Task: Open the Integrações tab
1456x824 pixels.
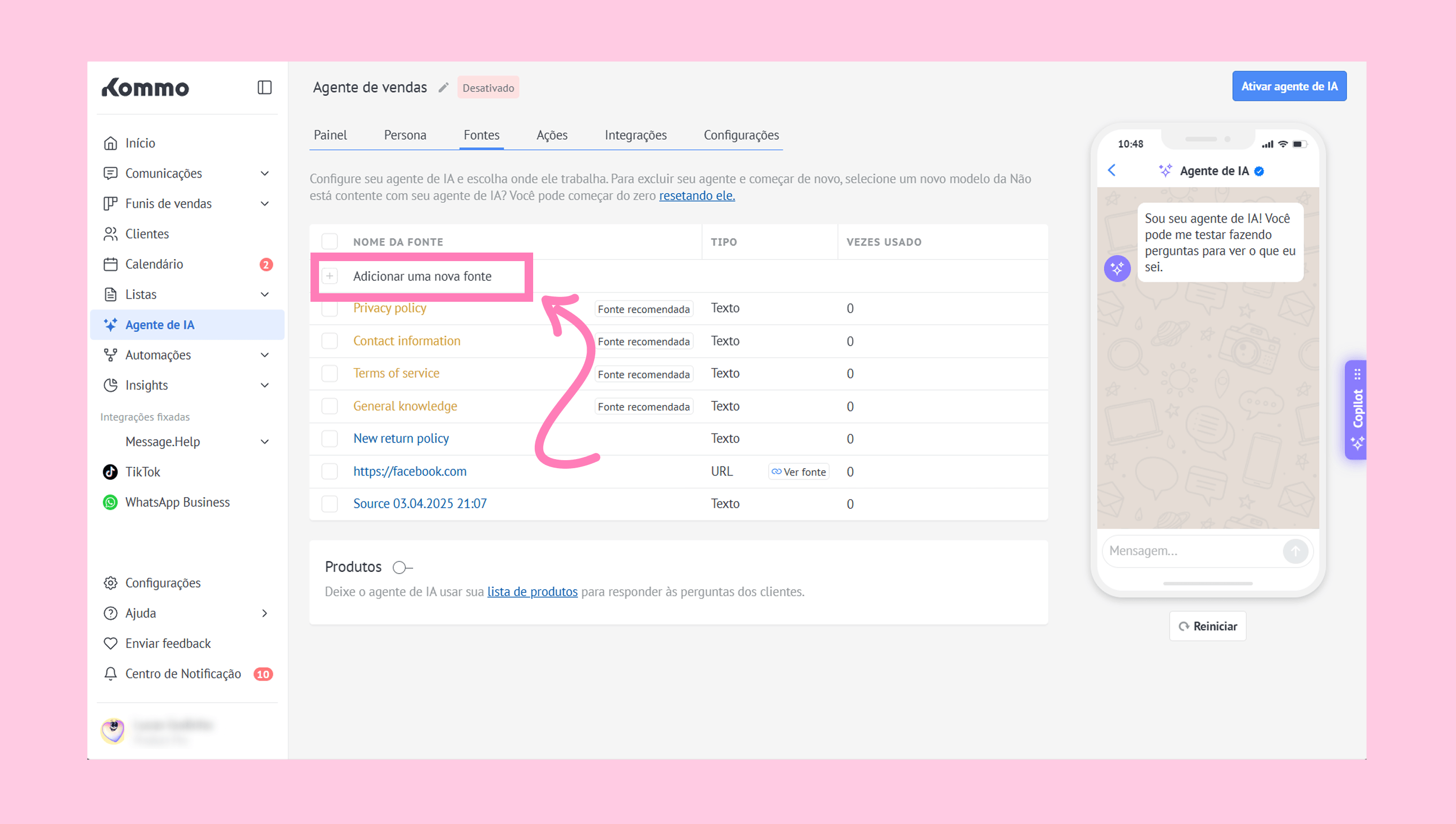Action: (635, 135)
